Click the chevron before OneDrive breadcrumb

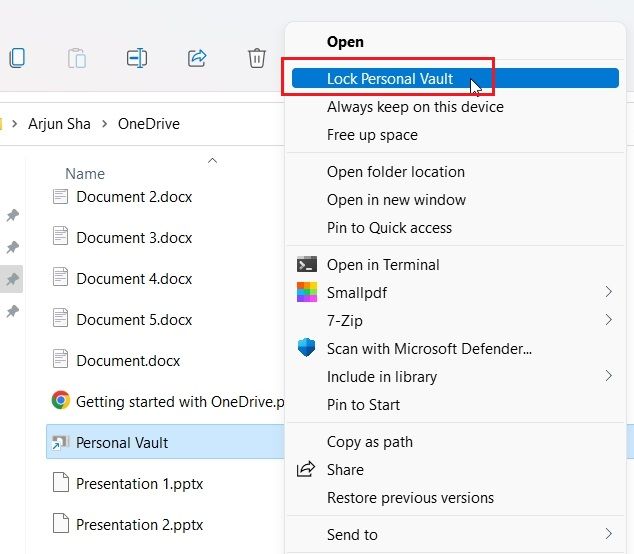(104, 123)
